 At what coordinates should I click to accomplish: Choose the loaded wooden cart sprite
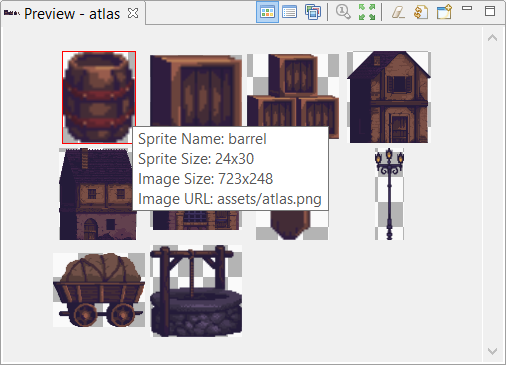[99, 290]
